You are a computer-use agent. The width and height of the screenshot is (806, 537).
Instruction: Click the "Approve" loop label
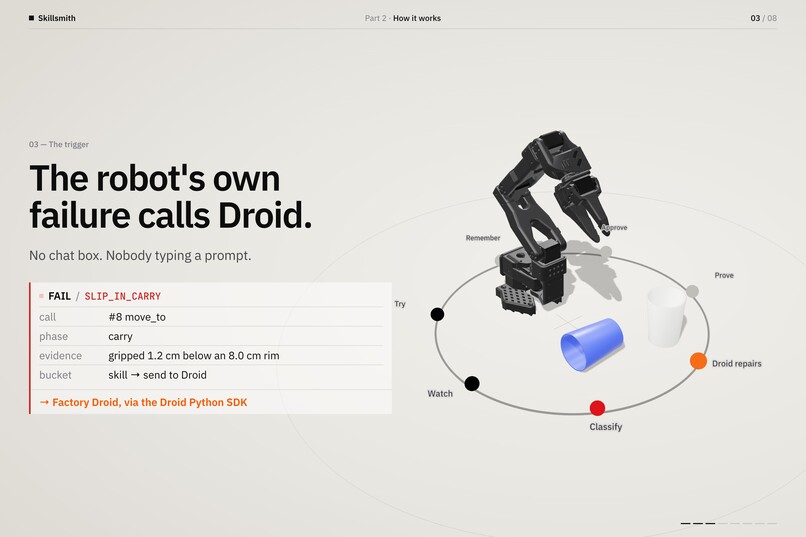pos(614,227)
